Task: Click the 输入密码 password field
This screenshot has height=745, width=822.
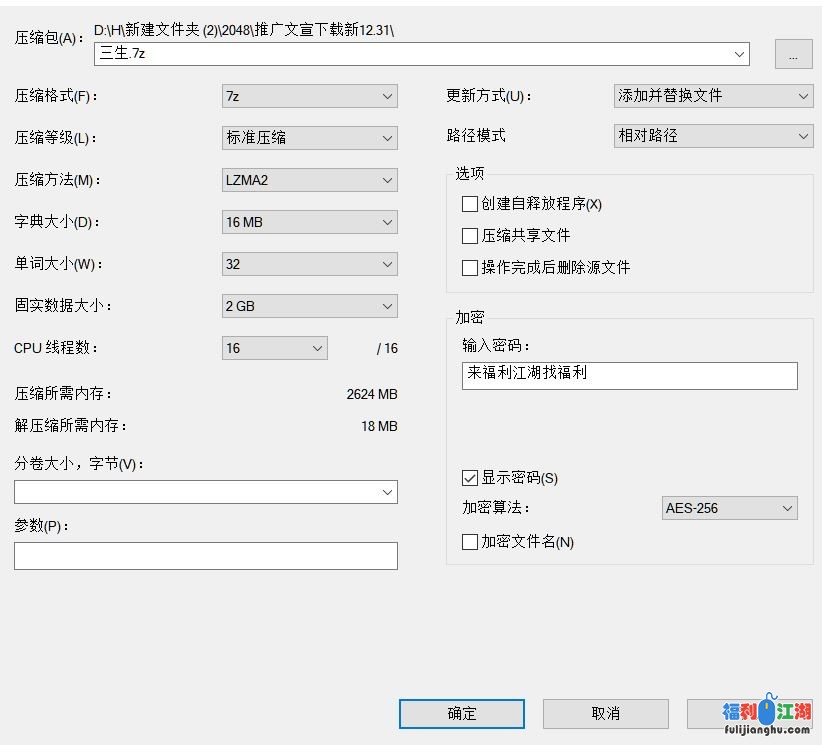Action: coord(629,375)
